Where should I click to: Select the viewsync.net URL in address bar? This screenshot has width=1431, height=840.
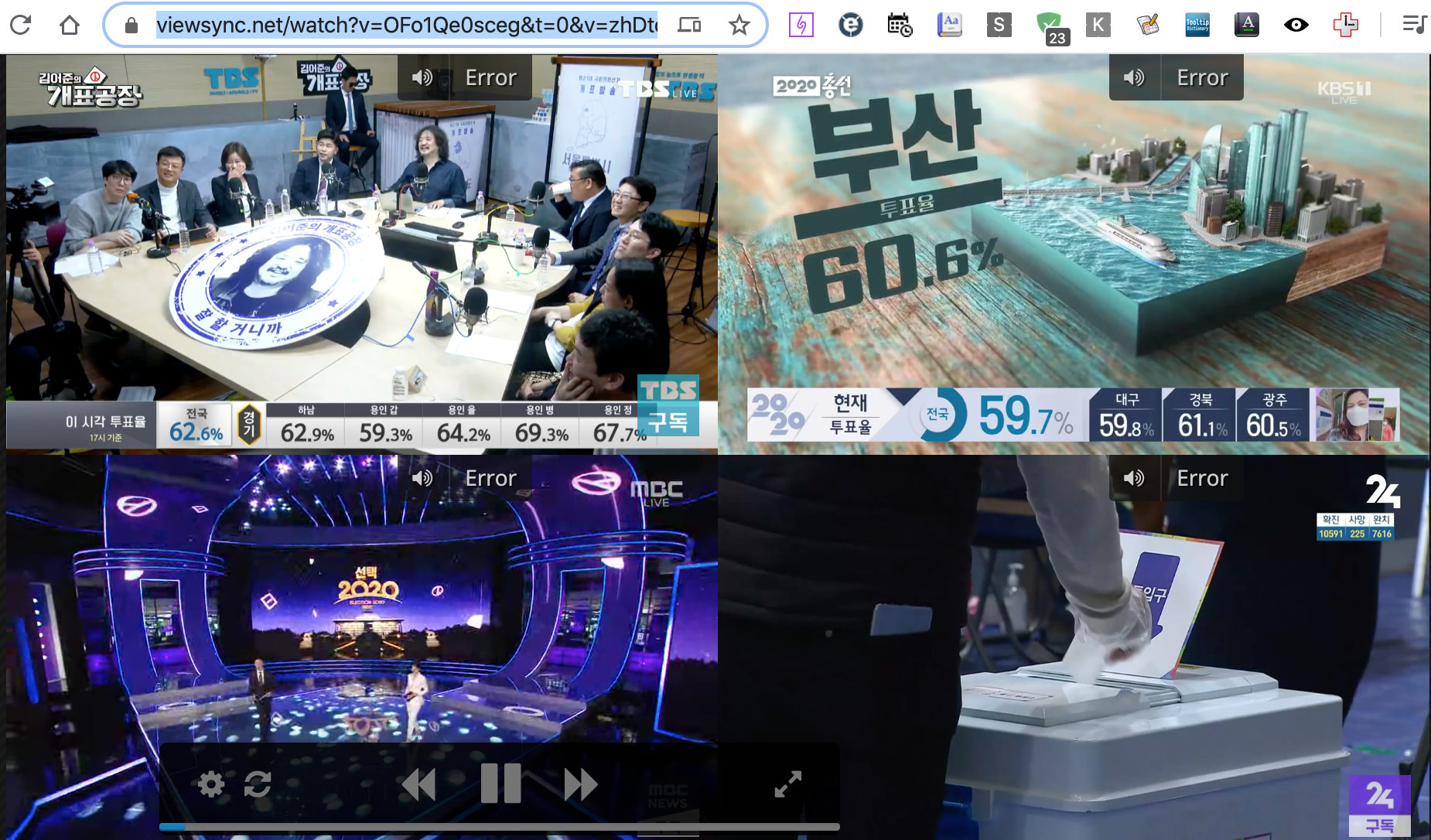click(x=407, y=26)
